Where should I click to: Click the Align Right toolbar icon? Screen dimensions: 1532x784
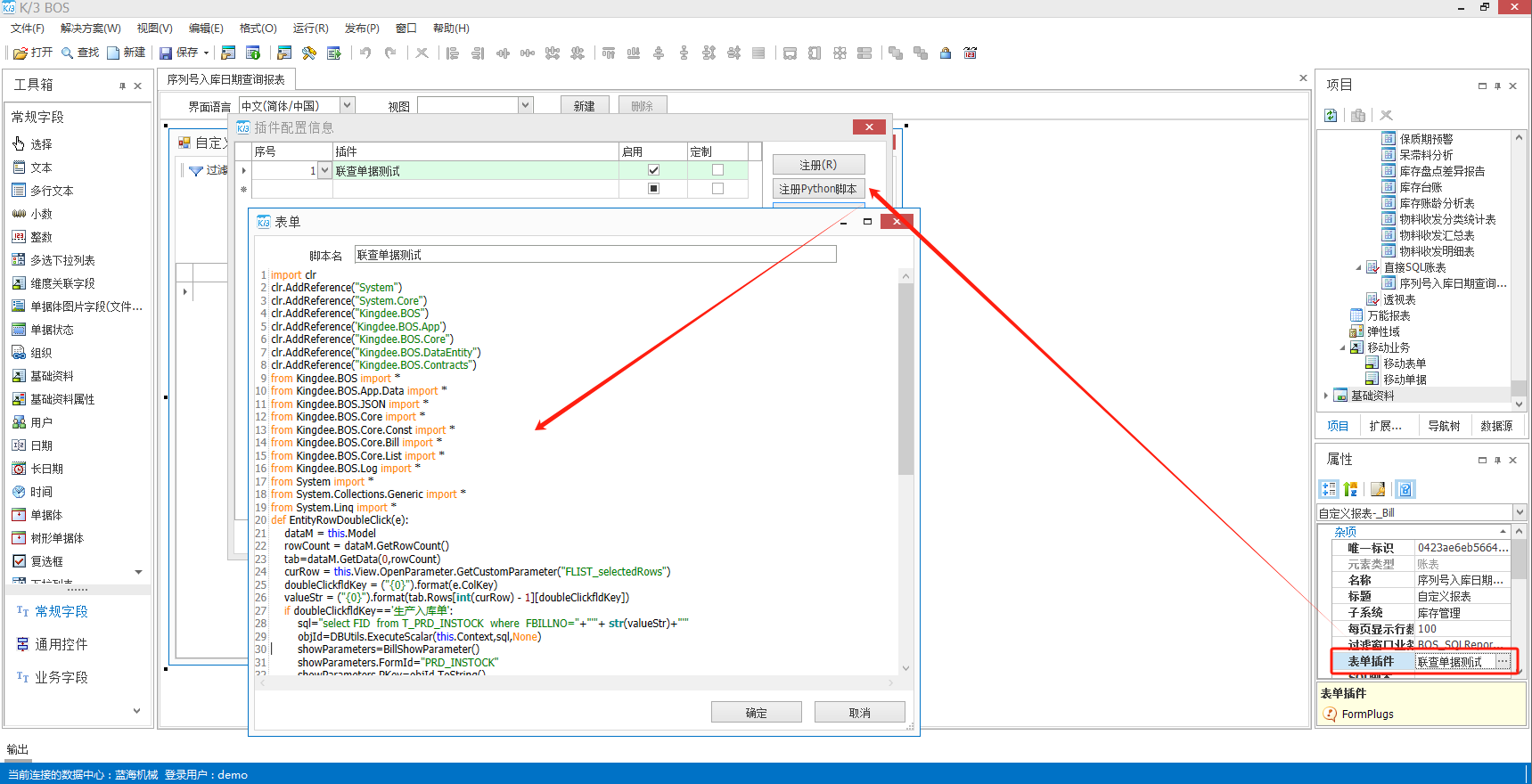point(478,53)
